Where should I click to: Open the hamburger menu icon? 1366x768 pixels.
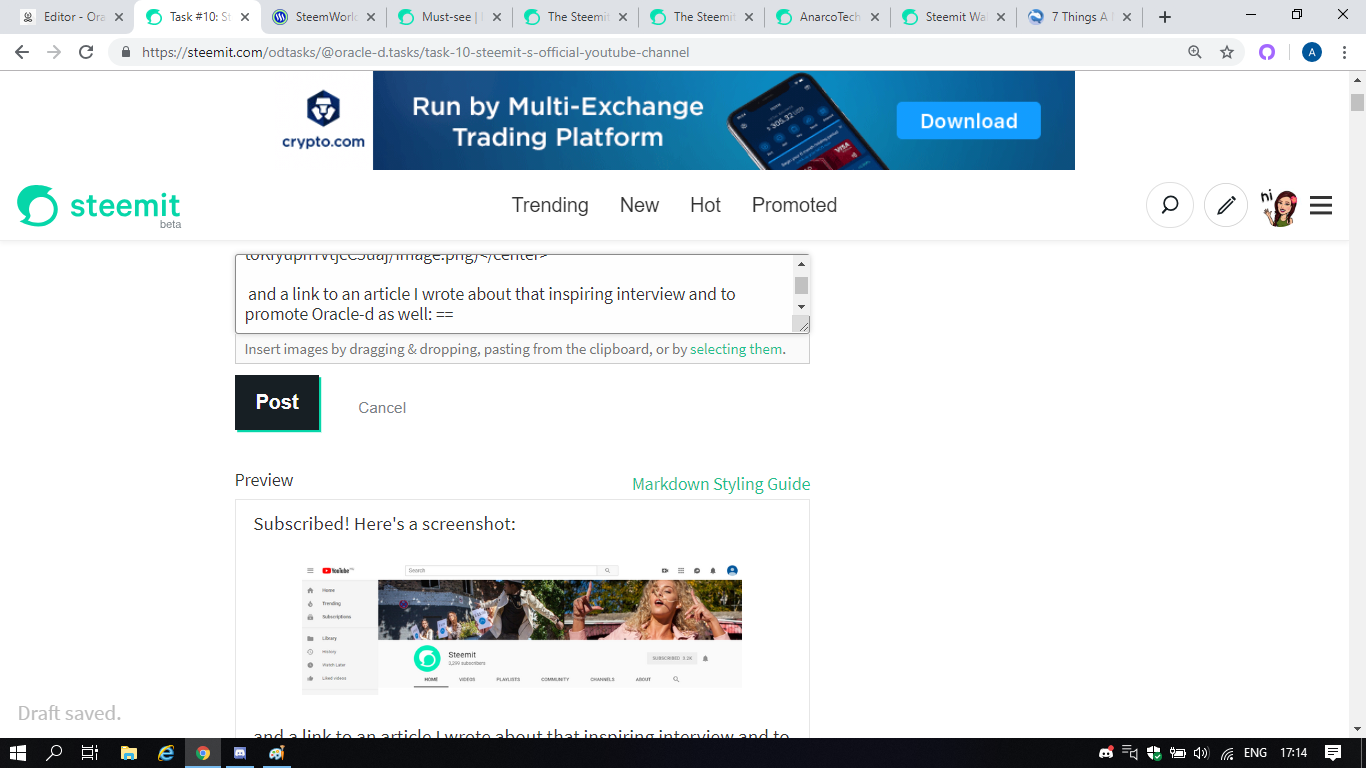(1321, 206)
